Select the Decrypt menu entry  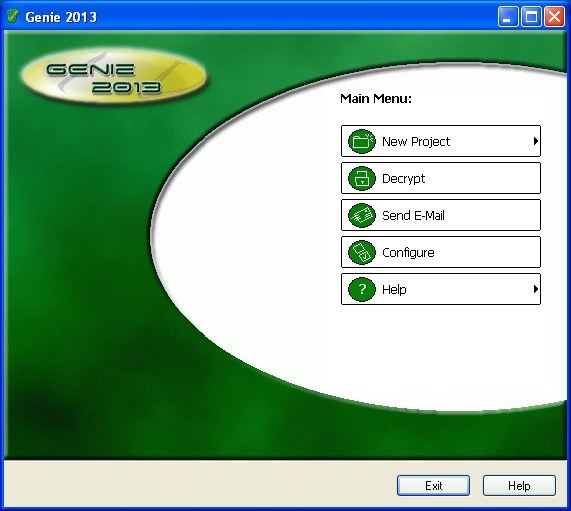point(441,178)
